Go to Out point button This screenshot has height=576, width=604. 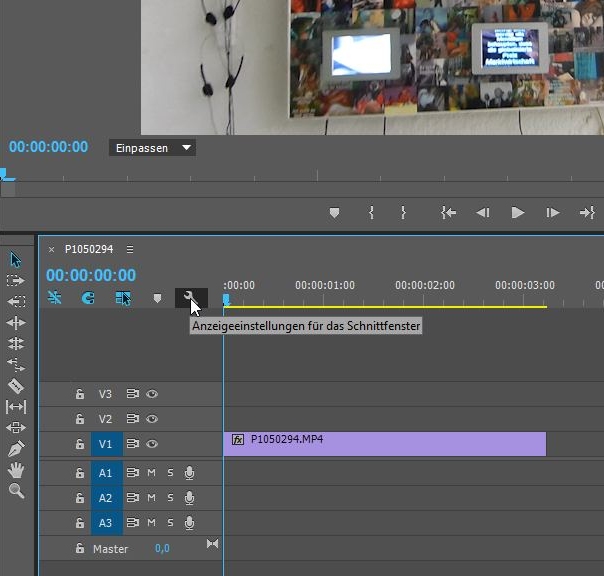(587, 213)
